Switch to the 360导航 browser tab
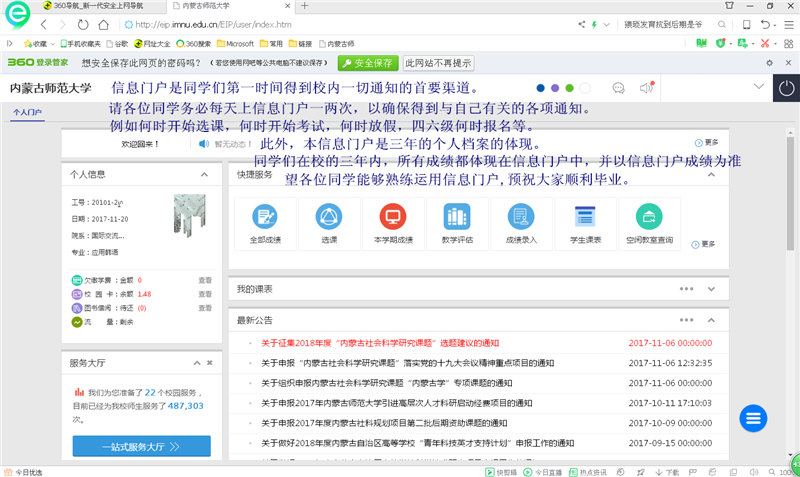Viewport: 800px width, 477px height. tap(98, 7)
